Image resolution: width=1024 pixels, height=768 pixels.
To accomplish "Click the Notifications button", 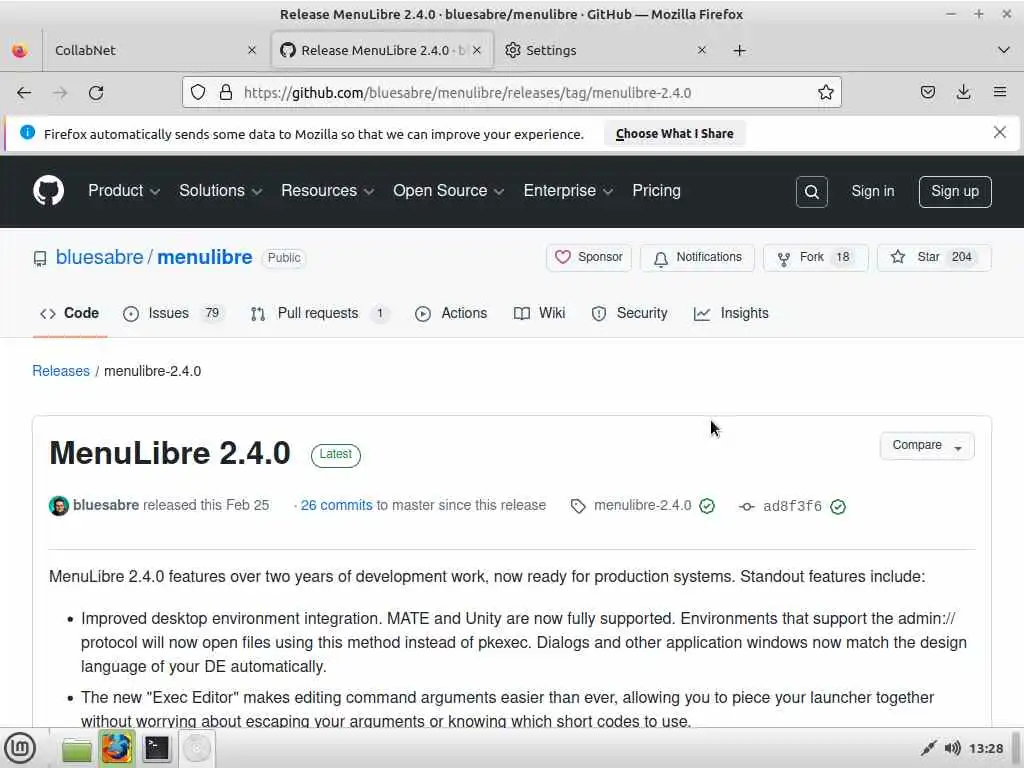I will 697,257.
